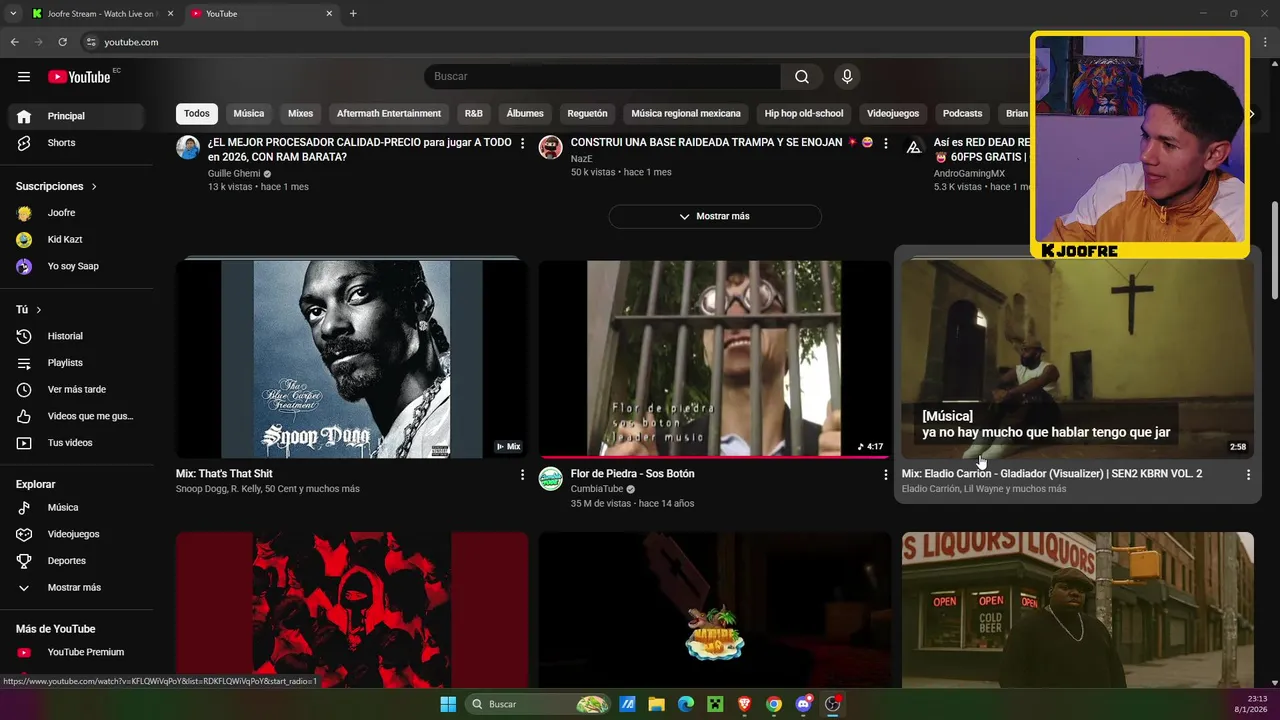Select the Música filter chip
This screenshot has width=1280, height=720.
pos(249,114)
